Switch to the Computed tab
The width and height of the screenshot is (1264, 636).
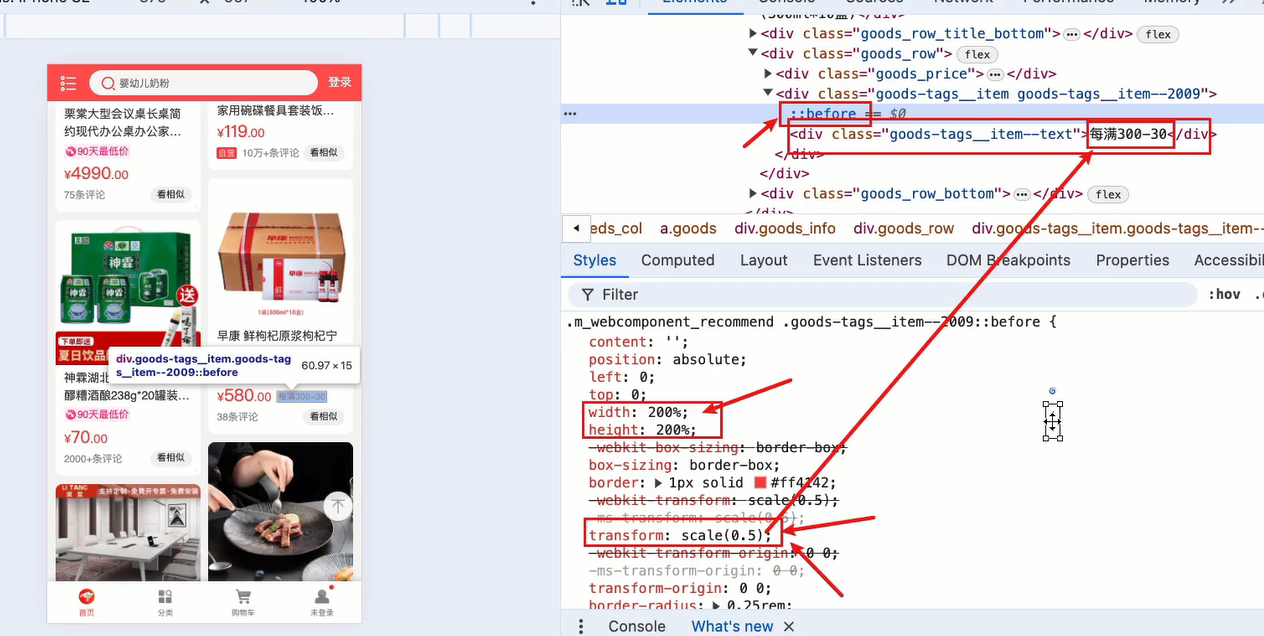[x=677, y=260]
